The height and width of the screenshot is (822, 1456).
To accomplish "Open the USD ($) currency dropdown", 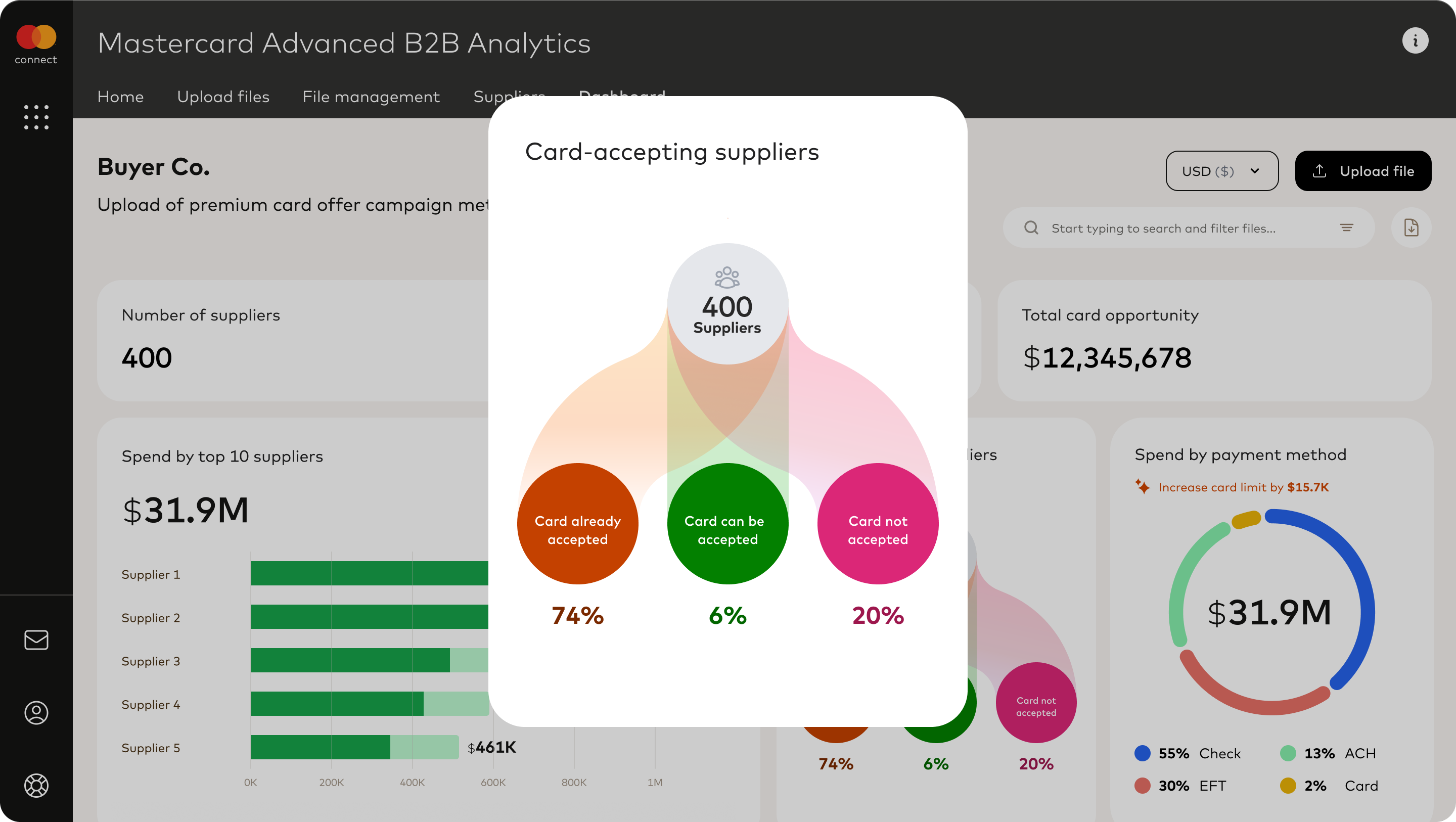I will tap(1221, 171).
